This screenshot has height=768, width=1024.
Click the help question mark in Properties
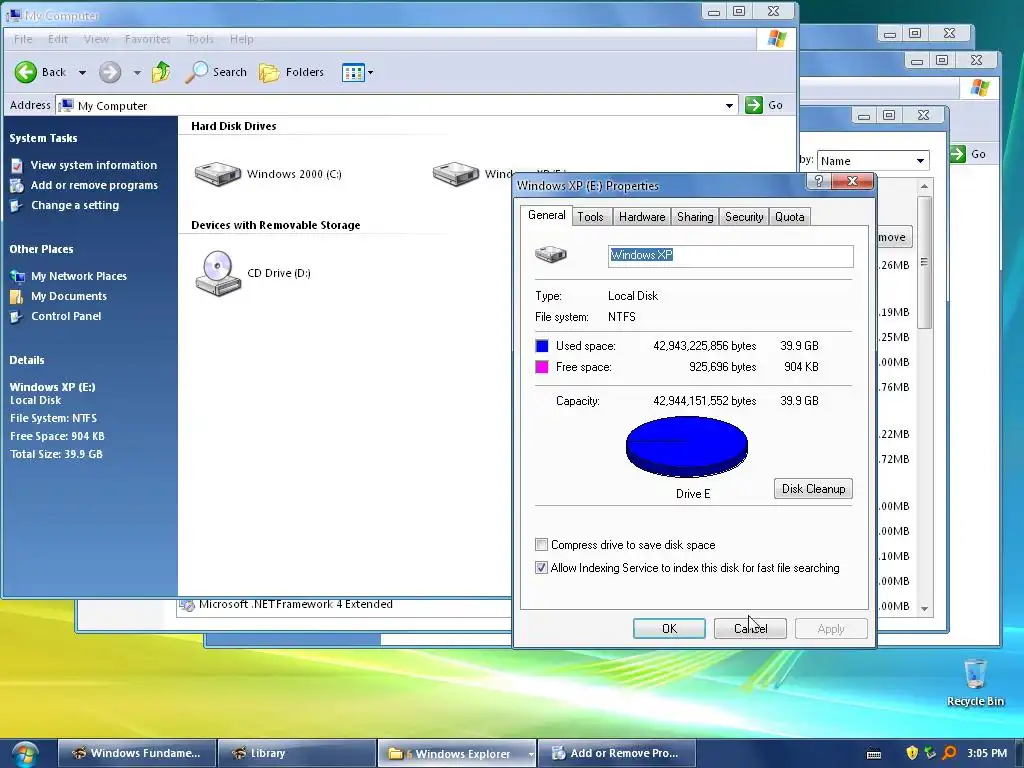point(819,181)
